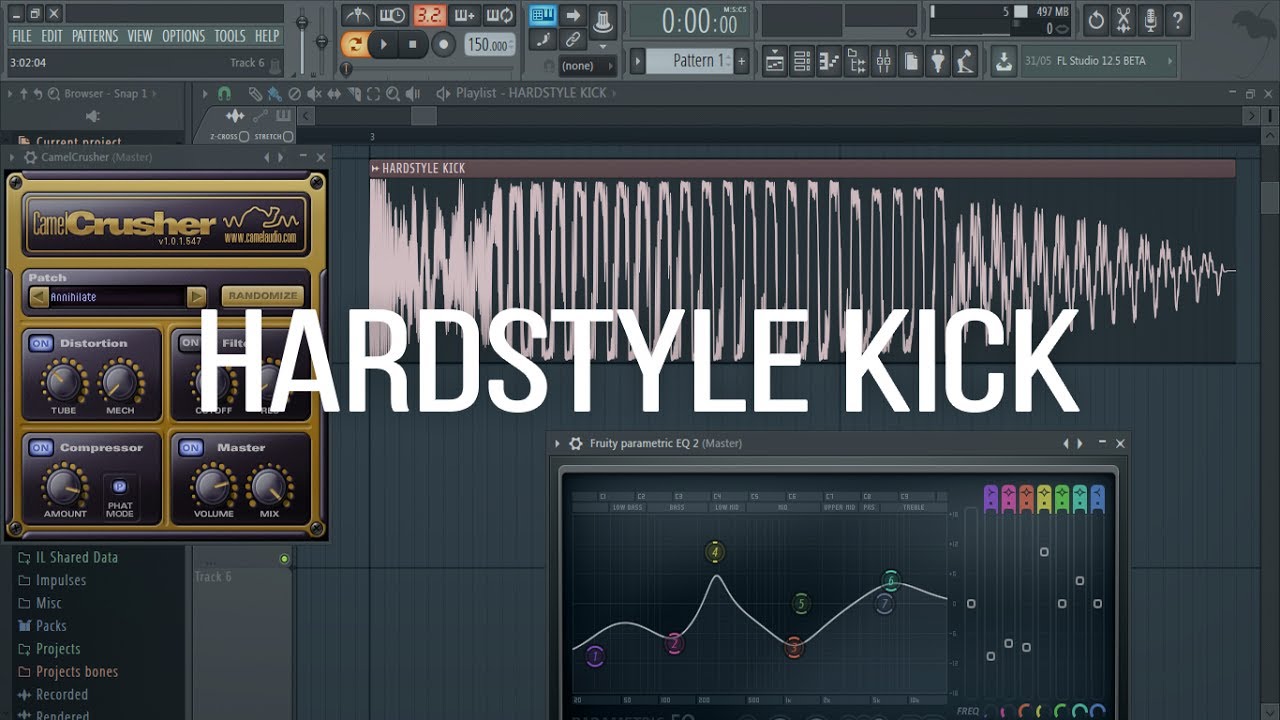The height and width of the screenshot is (720, 1280).
Task: Click the undo history circular arrow icon
Action: (1097, 20)
